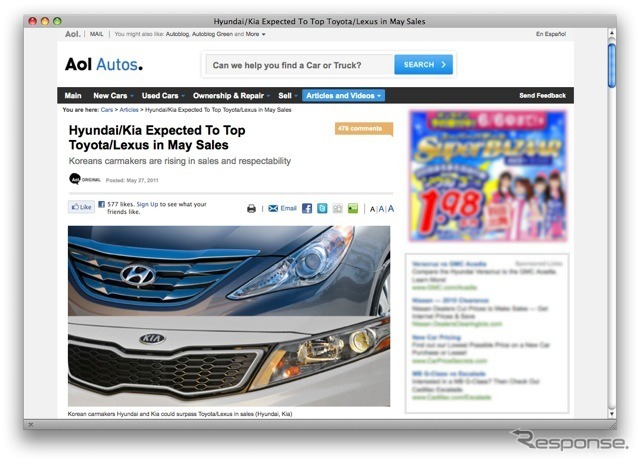Click the Sign Up link

point(147,204)
